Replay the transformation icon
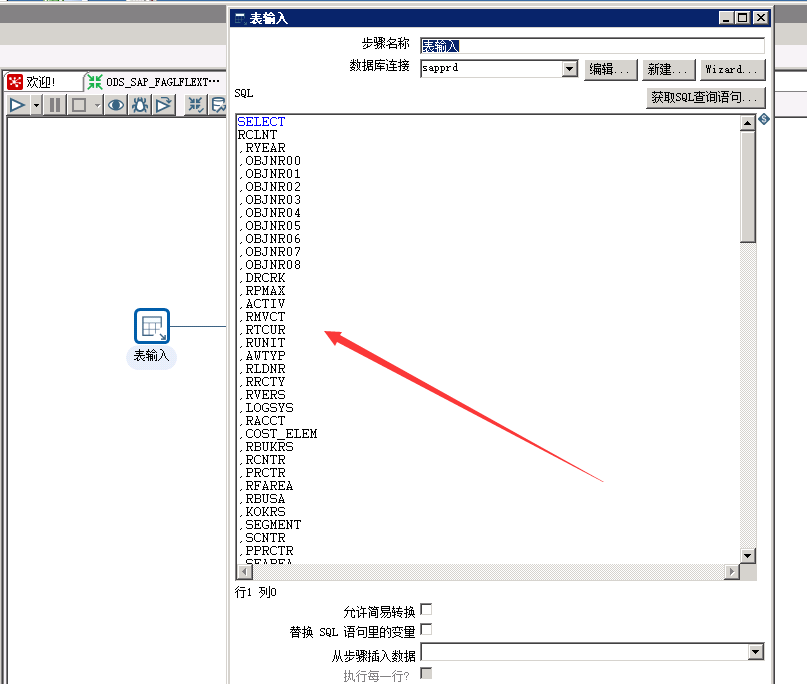807x684 pixels. (164, 106)
